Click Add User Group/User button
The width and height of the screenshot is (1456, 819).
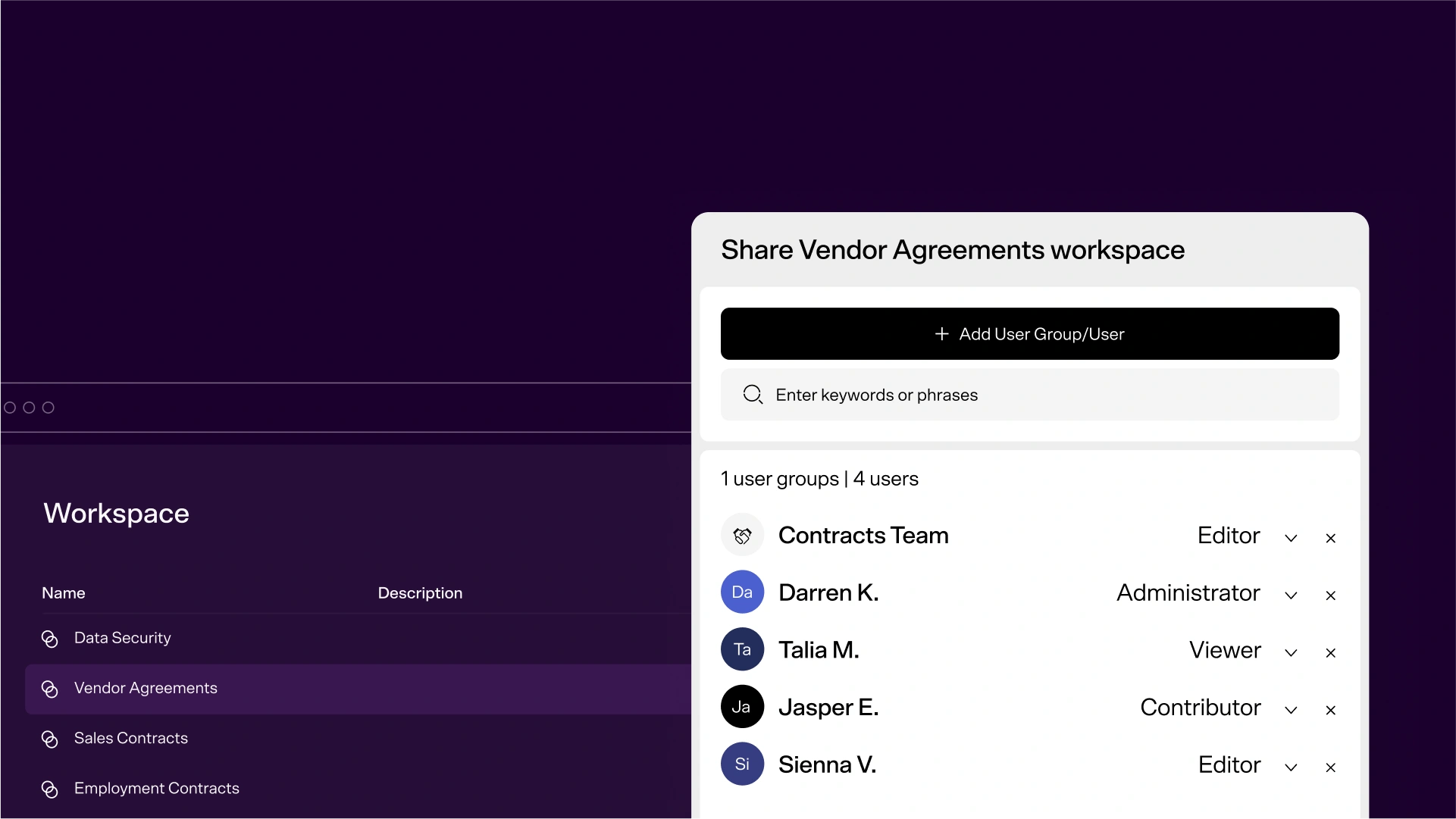pos(1029,334)
